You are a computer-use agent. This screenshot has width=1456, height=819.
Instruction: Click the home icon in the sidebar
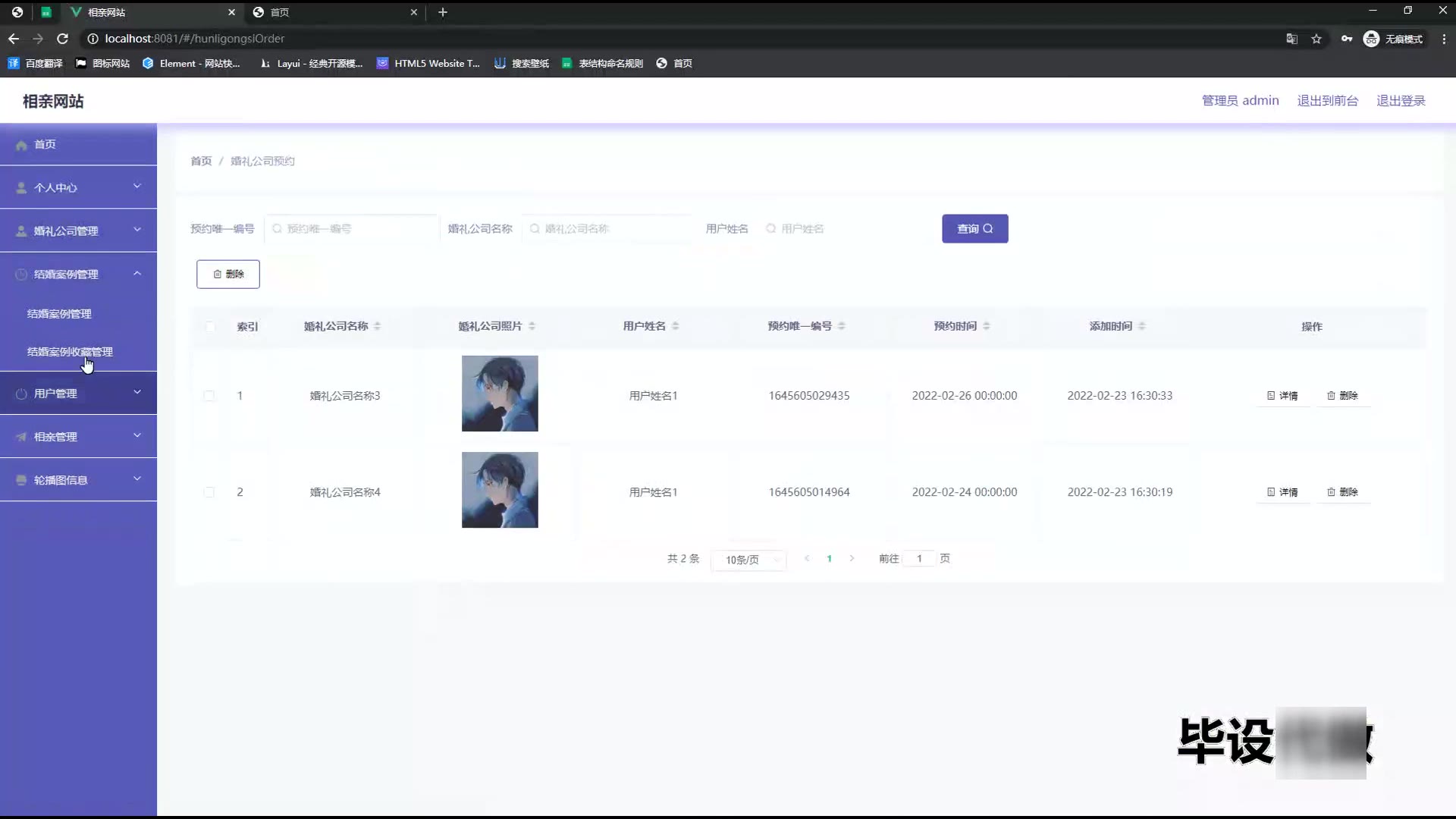[21, 145]
